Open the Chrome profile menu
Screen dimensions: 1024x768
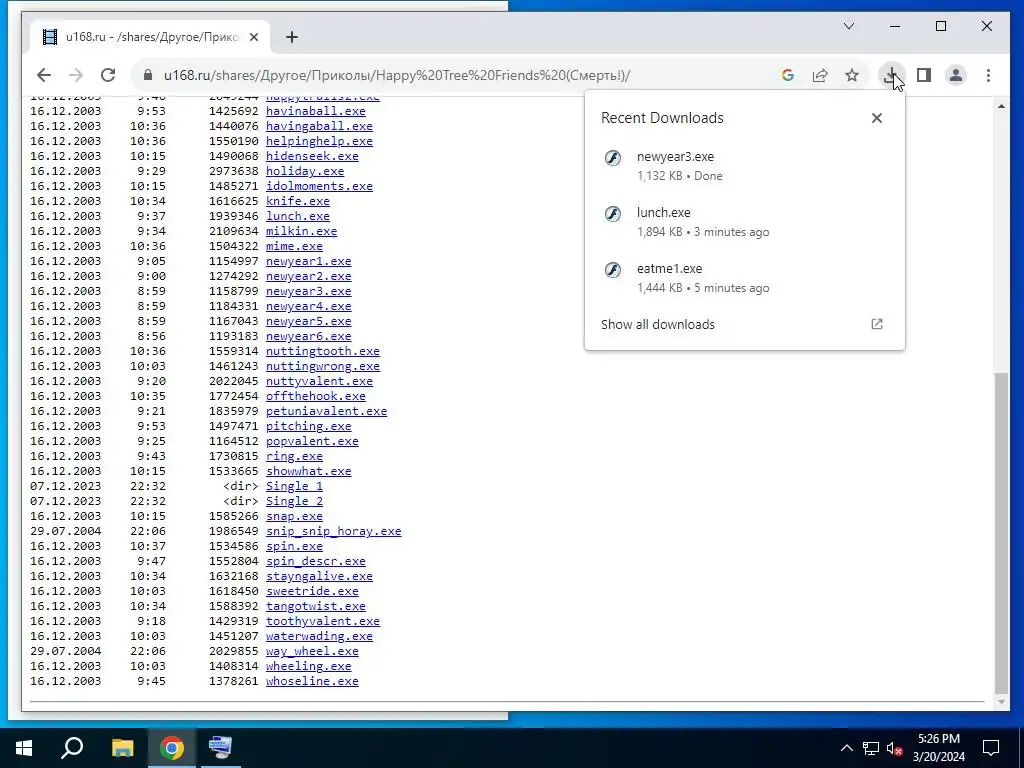(955, 75)
